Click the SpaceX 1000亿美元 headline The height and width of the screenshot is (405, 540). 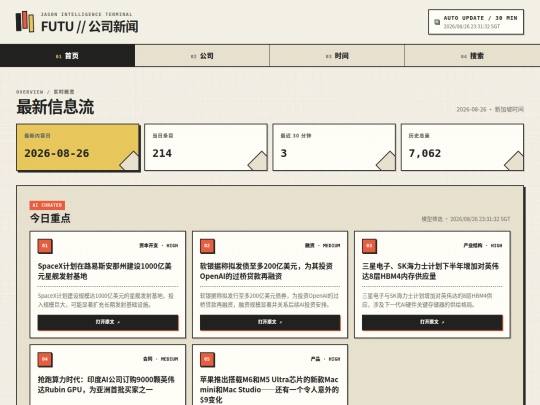(x=105, y=271)
